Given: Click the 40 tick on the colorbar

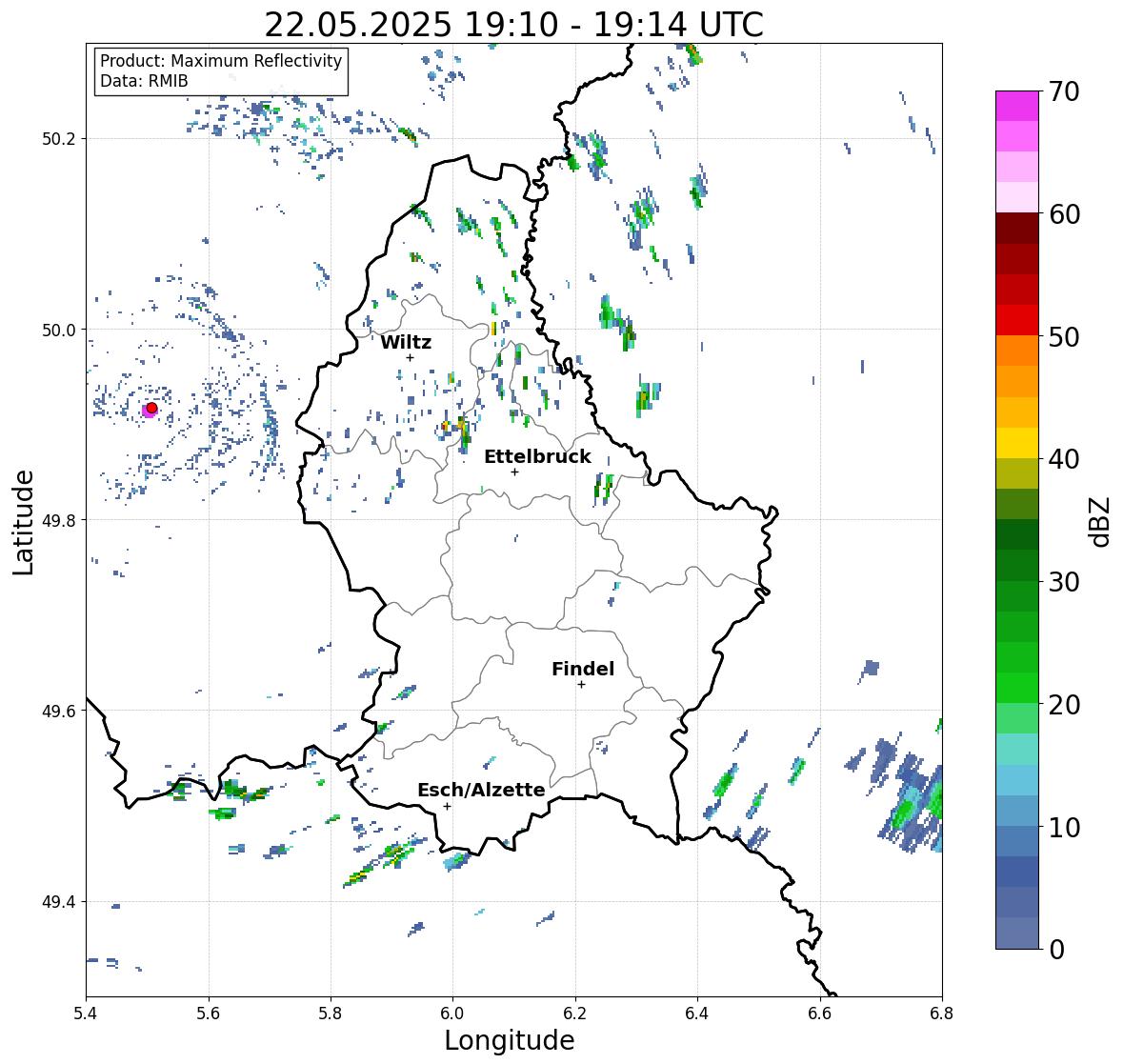Looking at the screenshot, I should pos(1064,459).
